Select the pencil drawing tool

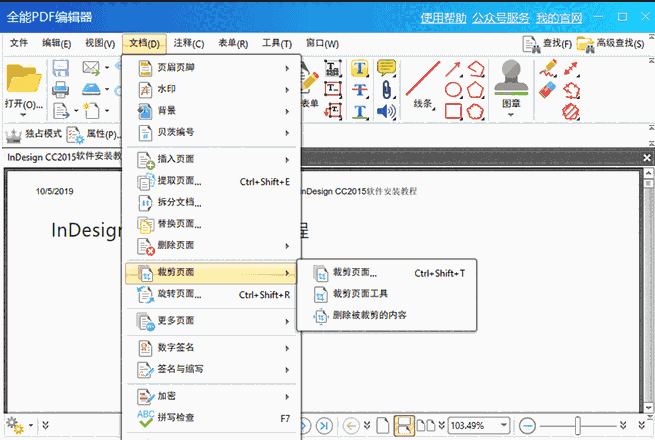548,69
